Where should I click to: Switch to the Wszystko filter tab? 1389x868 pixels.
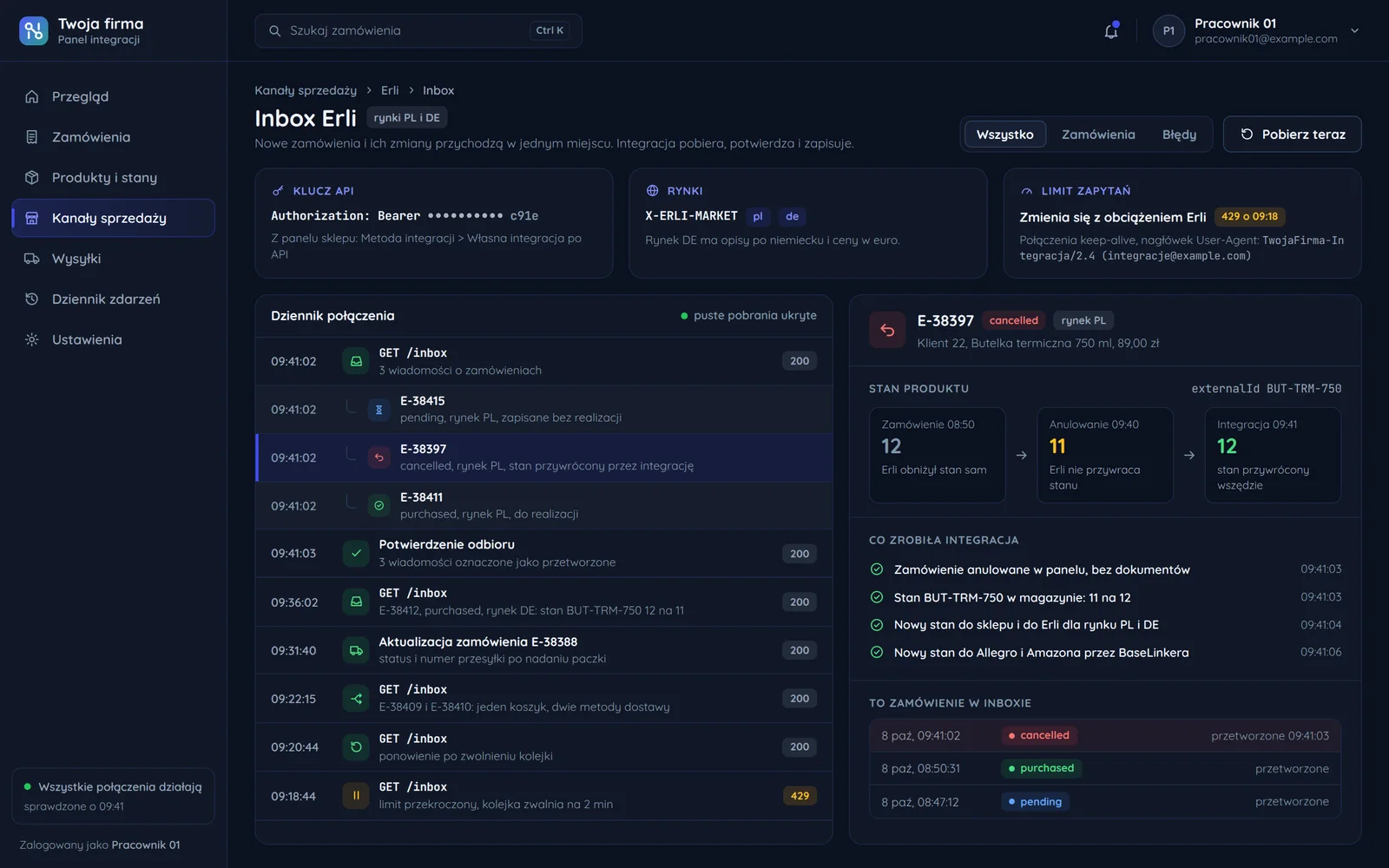(1004, 135)
